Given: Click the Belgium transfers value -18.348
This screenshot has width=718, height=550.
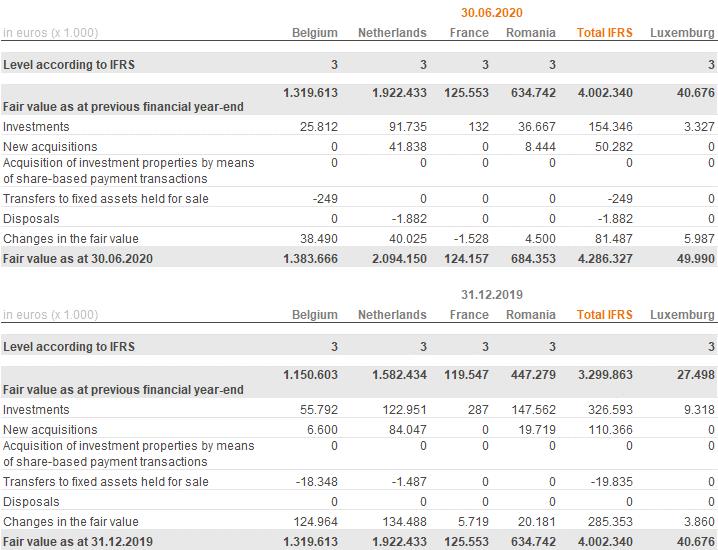Looking at the screenshot, I should pyautogui.click(x=316, y=482).
